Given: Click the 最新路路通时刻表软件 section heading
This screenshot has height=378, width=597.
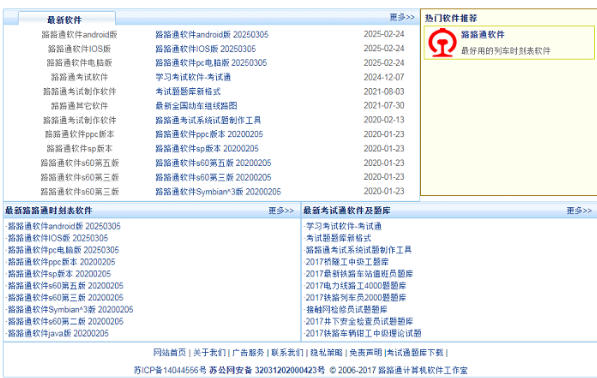Looking at the screenshot, I should tap(48, 211).
